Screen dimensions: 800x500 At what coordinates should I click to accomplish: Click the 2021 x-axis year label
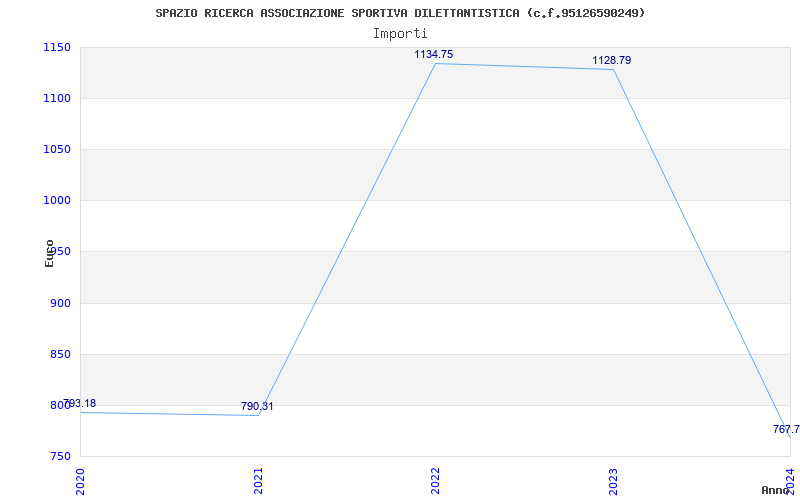pos(258,481)
